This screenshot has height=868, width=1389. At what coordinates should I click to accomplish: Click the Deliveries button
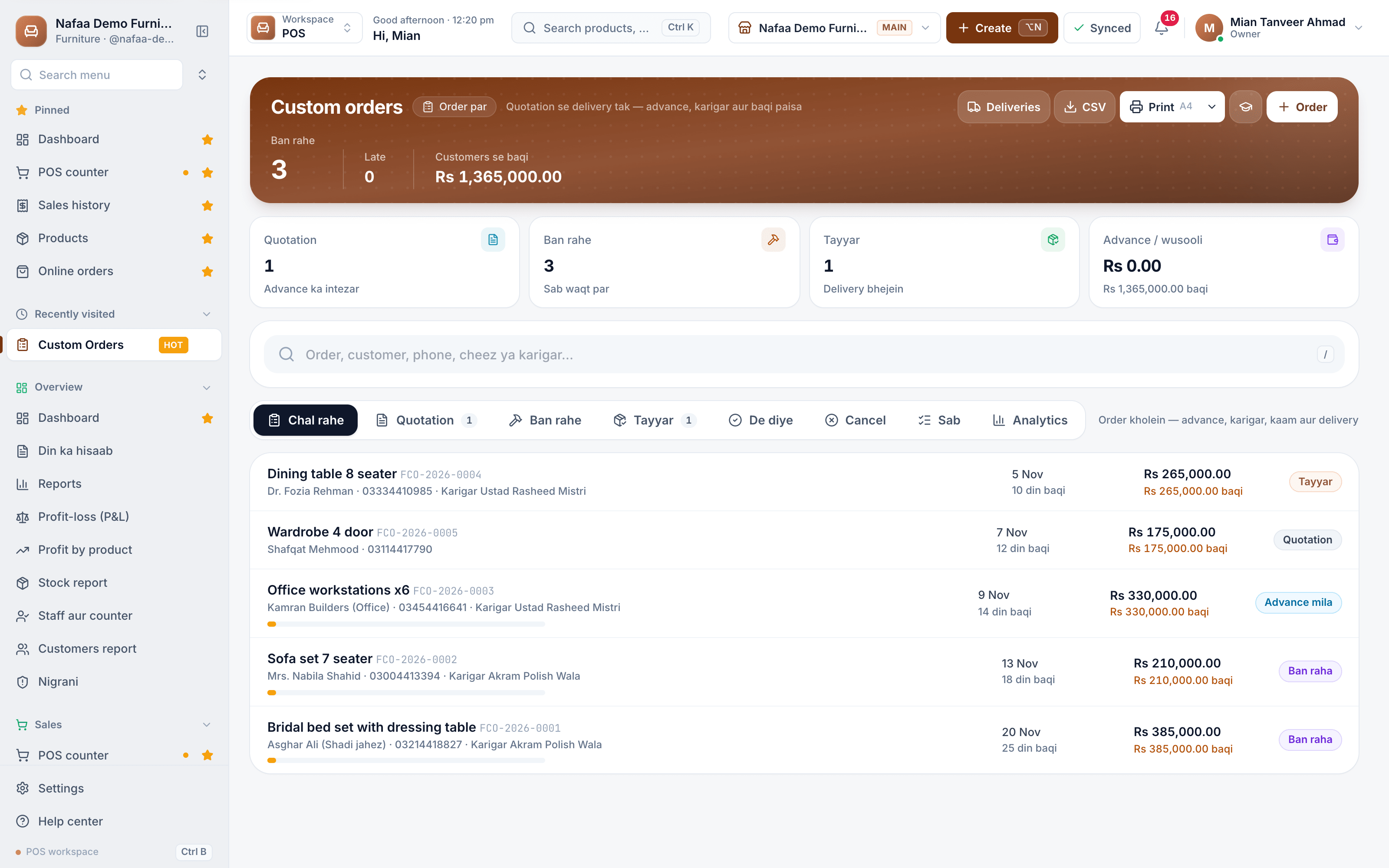(x=1003, y=107)
